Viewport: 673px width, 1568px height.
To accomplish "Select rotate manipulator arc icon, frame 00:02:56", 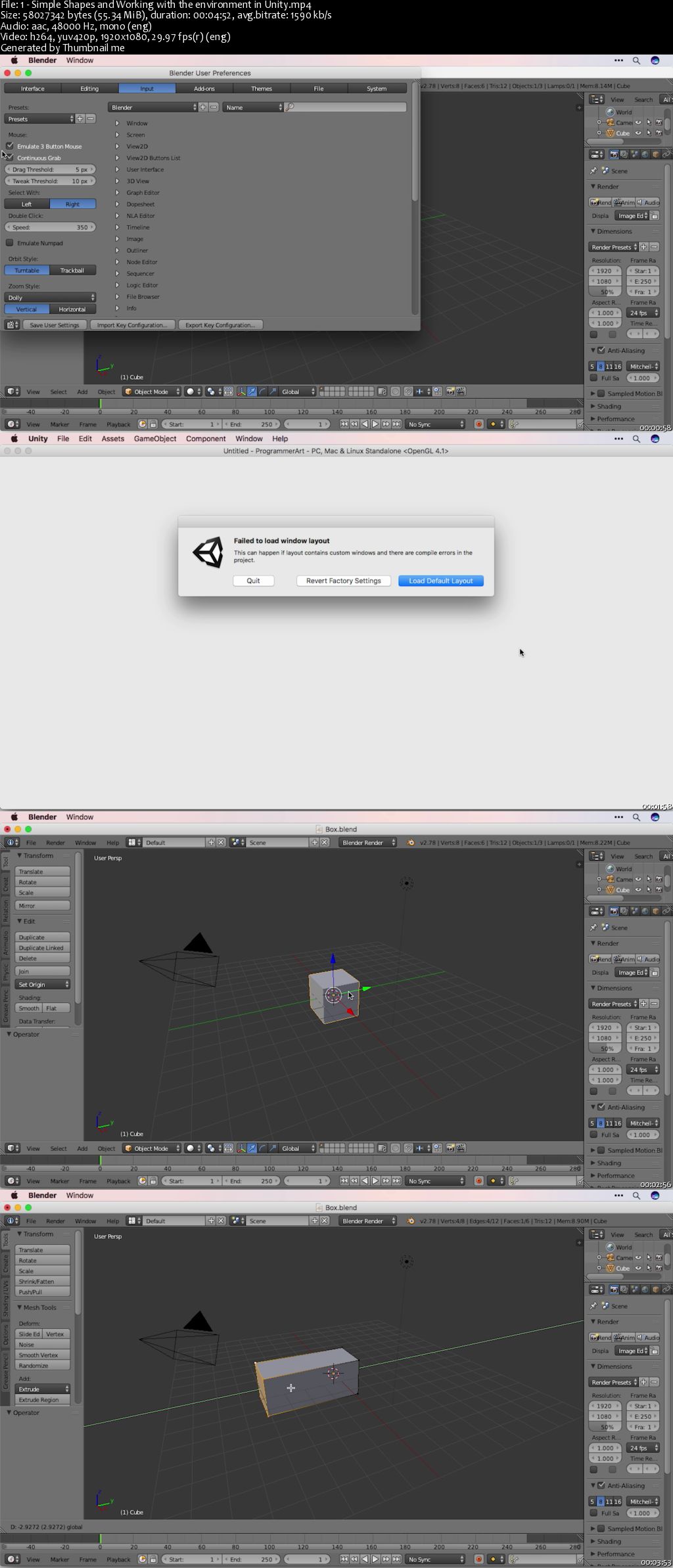I will (262, 1148).
